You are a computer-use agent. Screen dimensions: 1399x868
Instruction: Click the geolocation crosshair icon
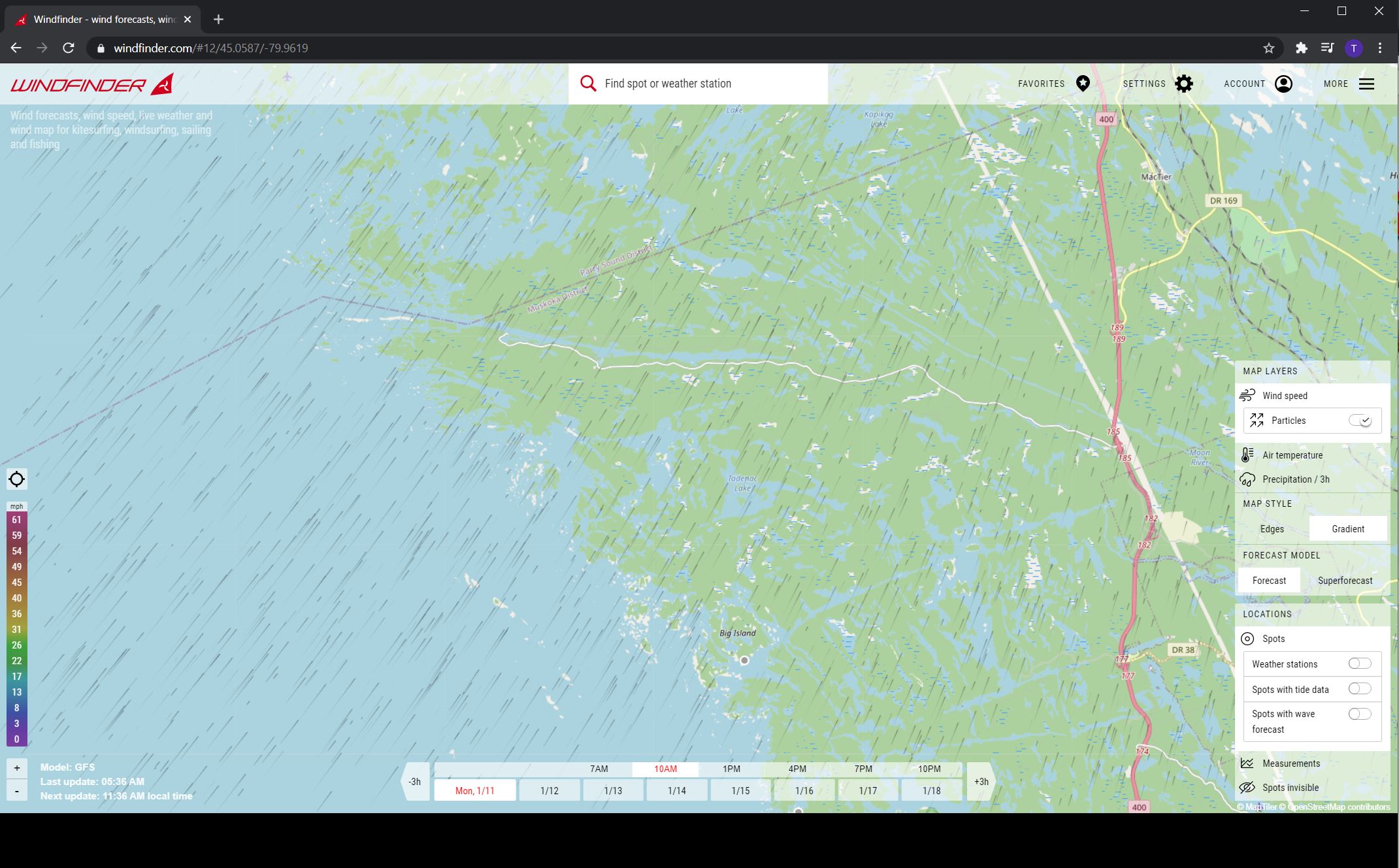coord(17,479)
